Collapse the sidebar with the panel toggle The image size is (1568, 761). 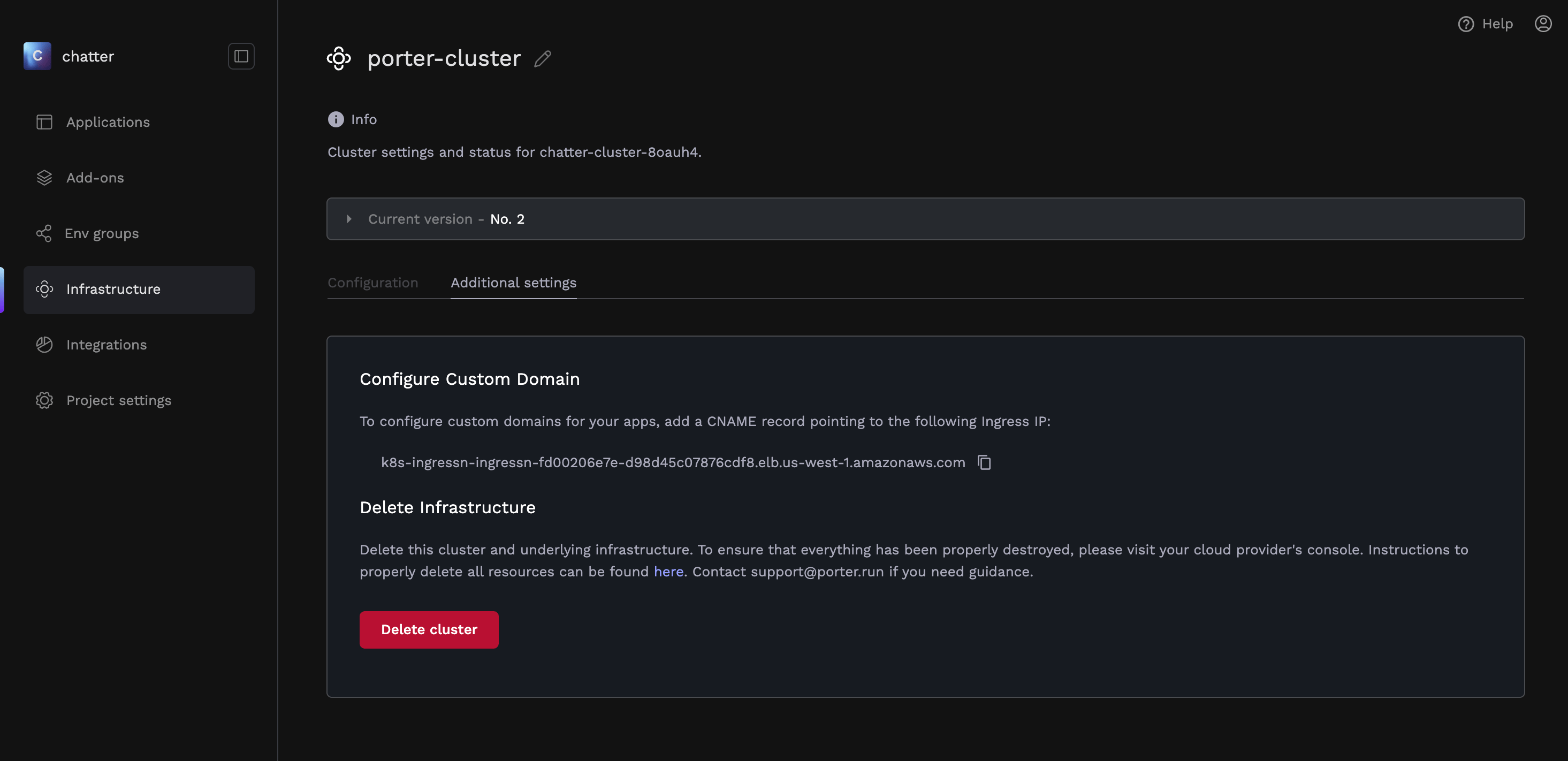[240, 56]
